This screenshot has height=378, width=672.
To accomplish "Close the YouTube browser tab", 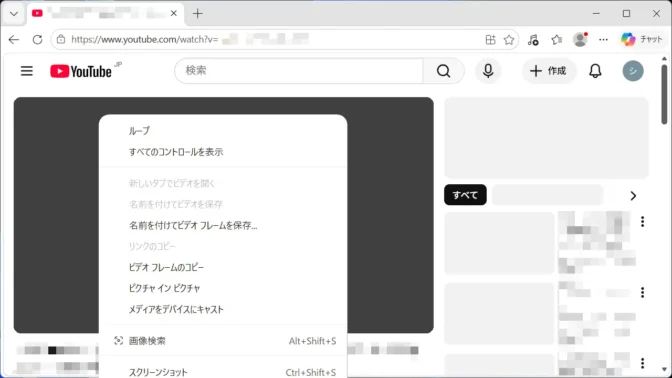I will (x=174, y=13).
